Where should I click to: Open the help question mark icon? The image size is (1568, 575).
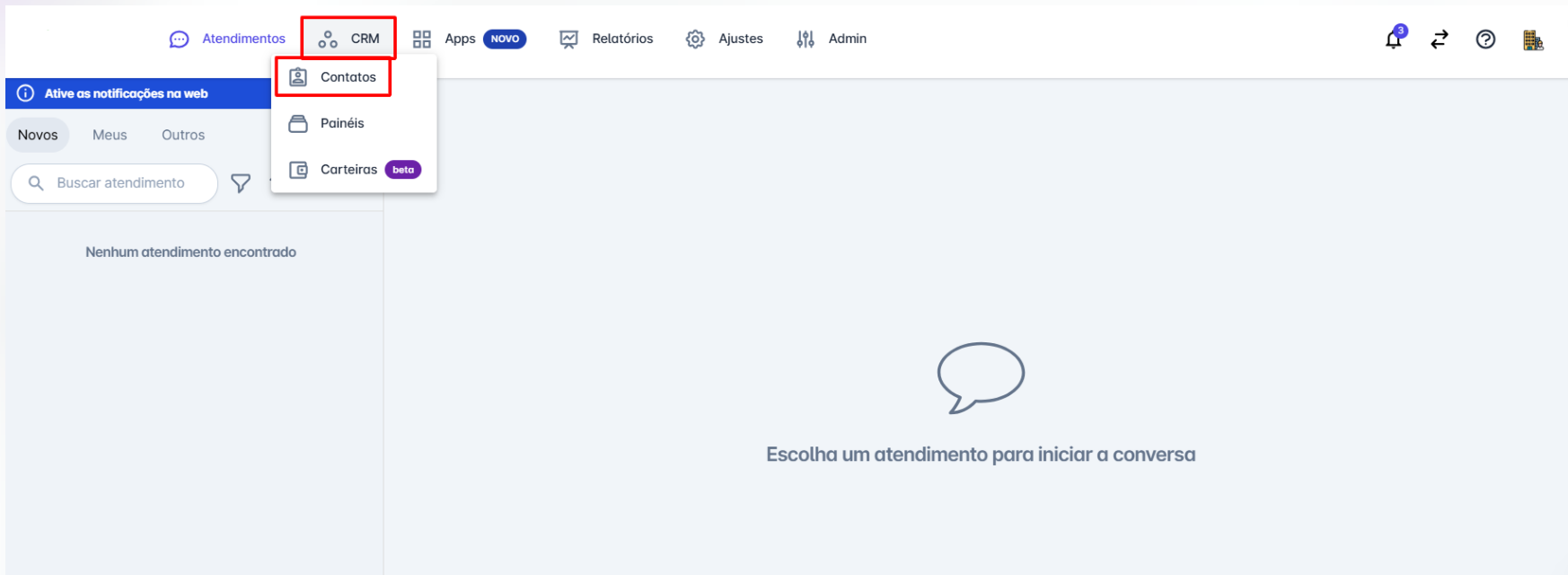pos(1485,40)
